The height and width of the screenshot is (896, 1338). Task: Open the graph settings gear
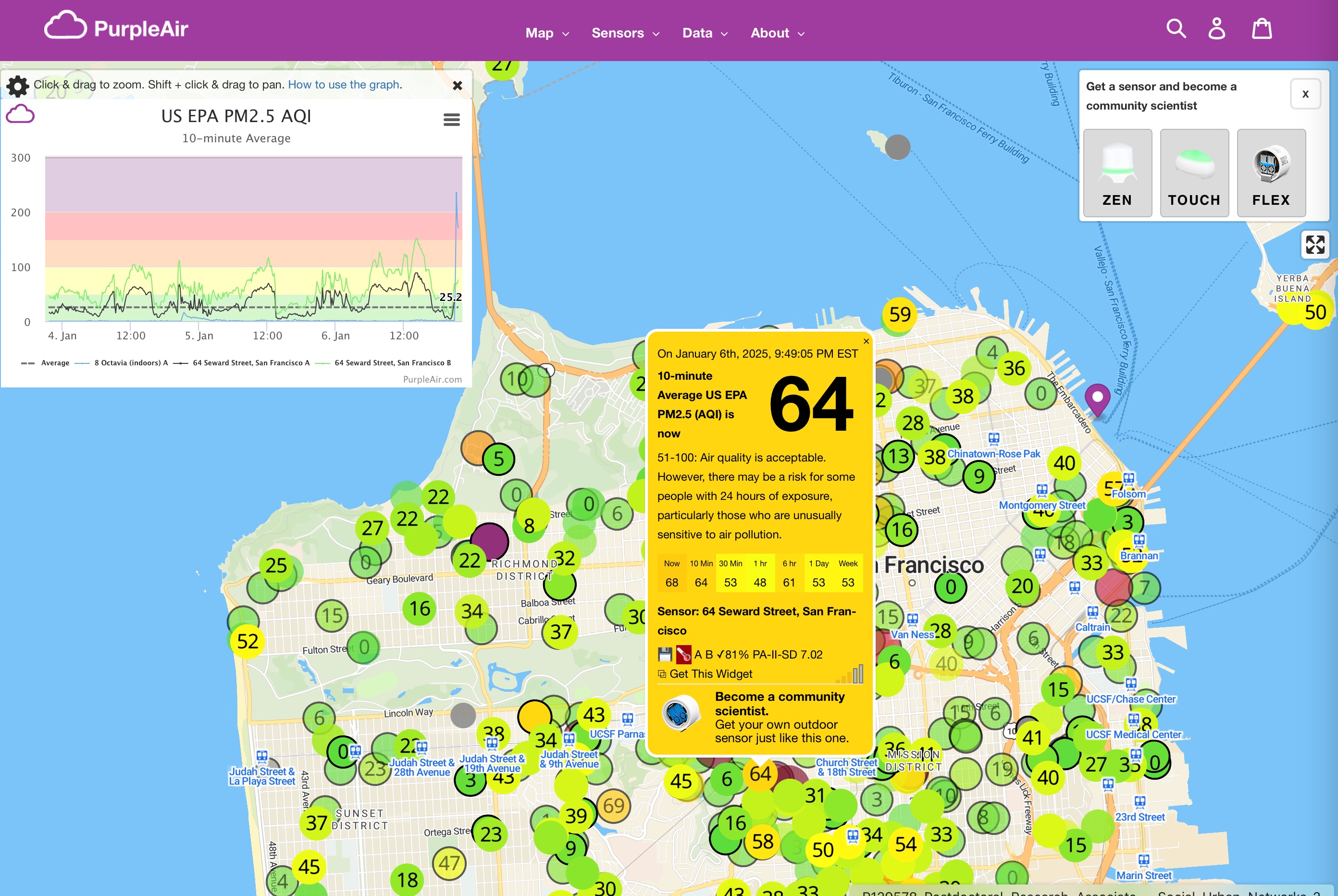point(18,86)
